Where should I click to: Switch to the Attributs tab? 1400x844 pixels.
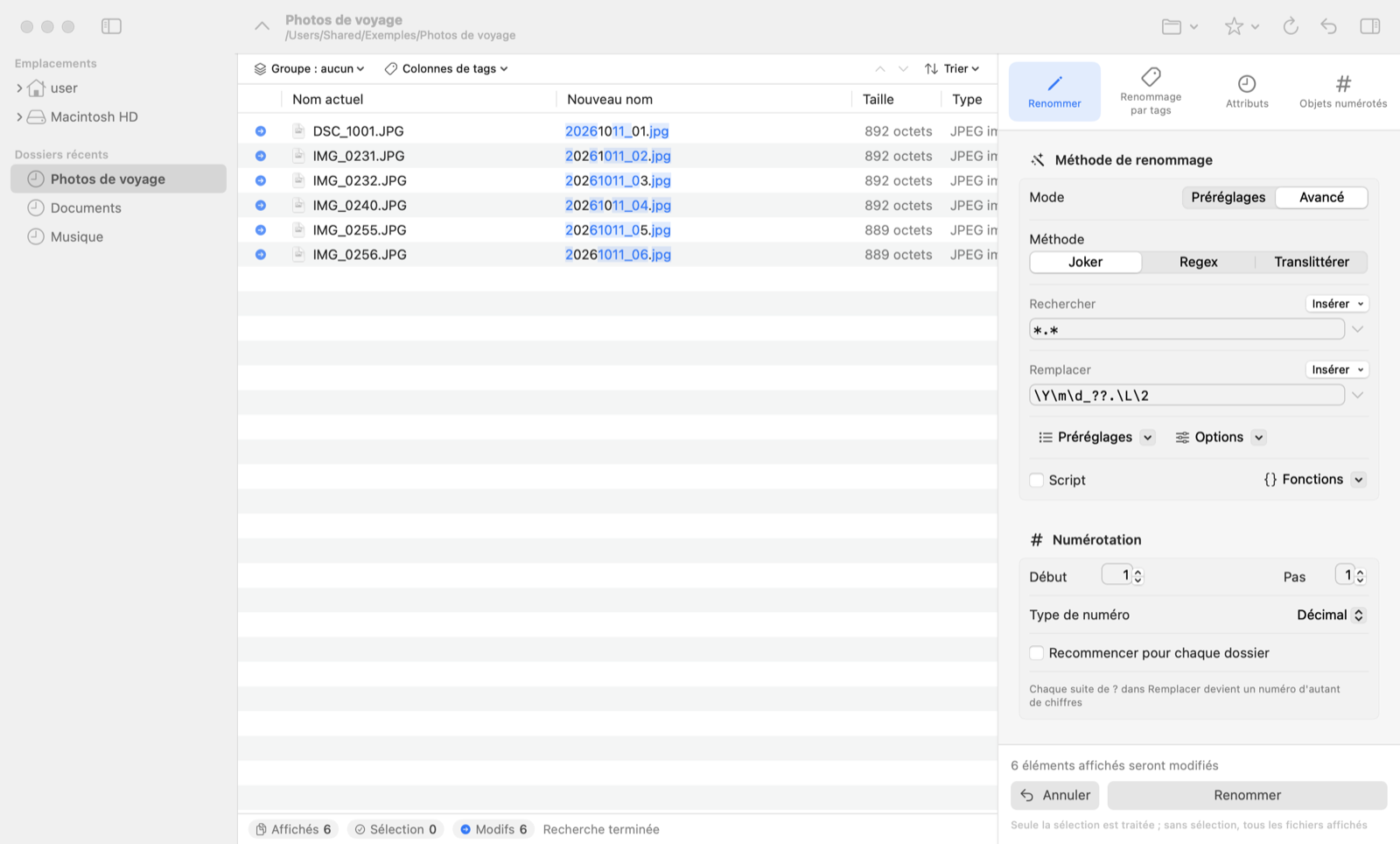click(x=1247, y=91)
